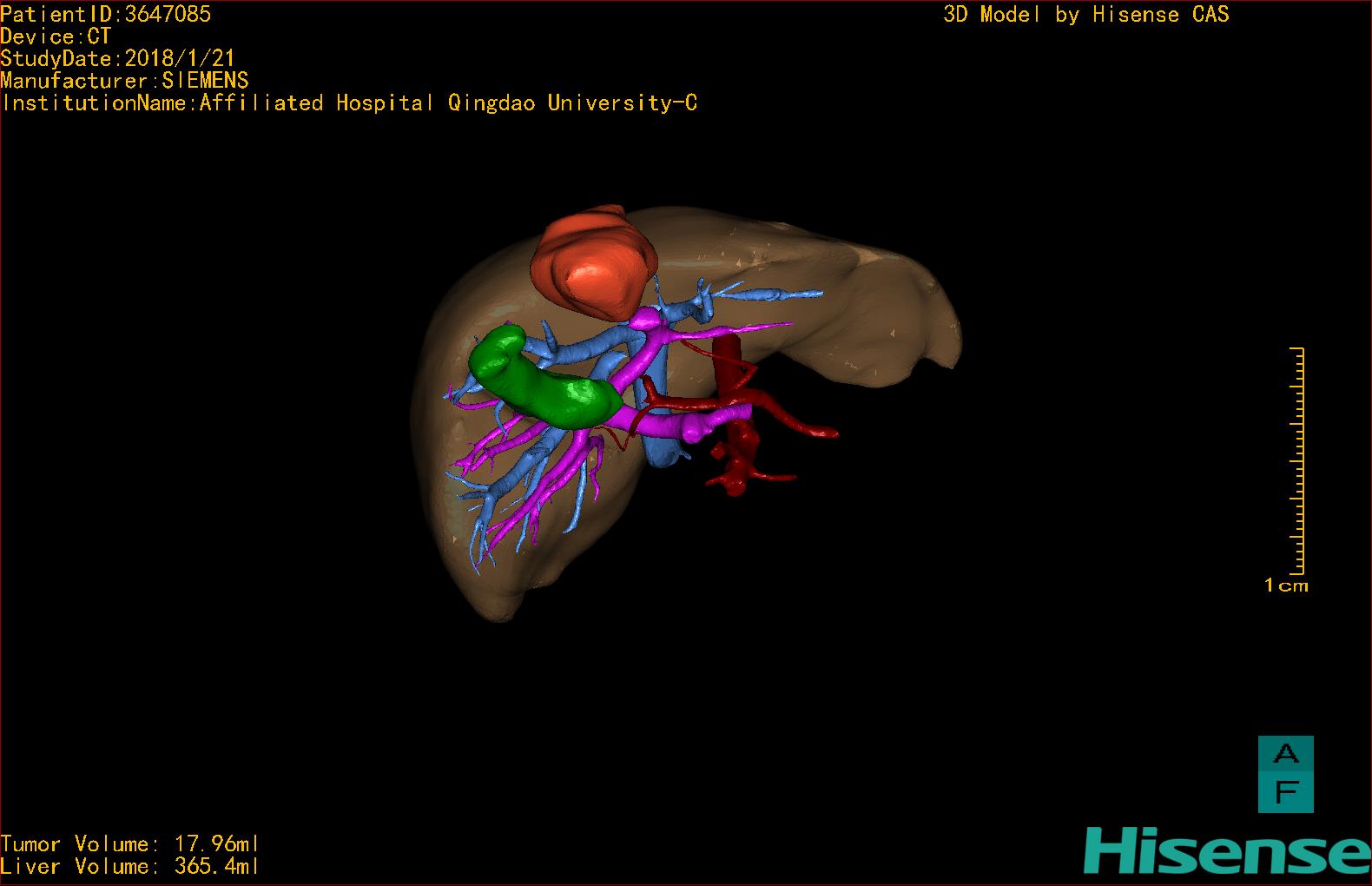
Task: Click the F orientation cube face
Action: [1285, 792]
